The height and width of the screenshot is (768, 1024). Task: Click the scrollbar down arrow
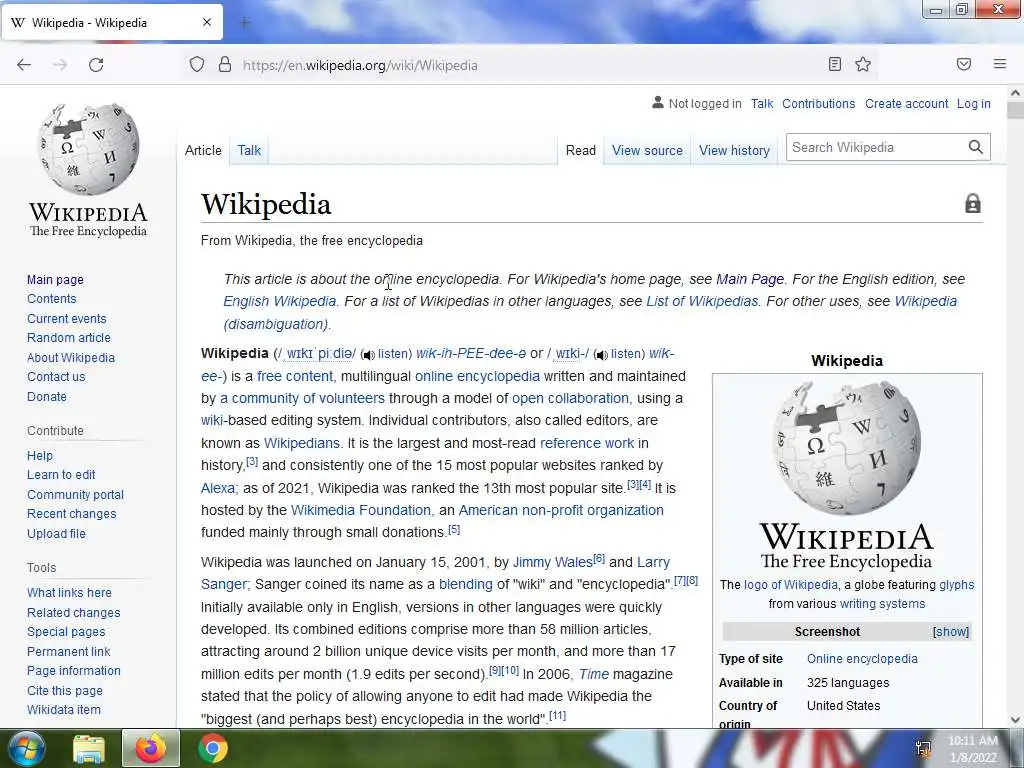(1016, 720)
